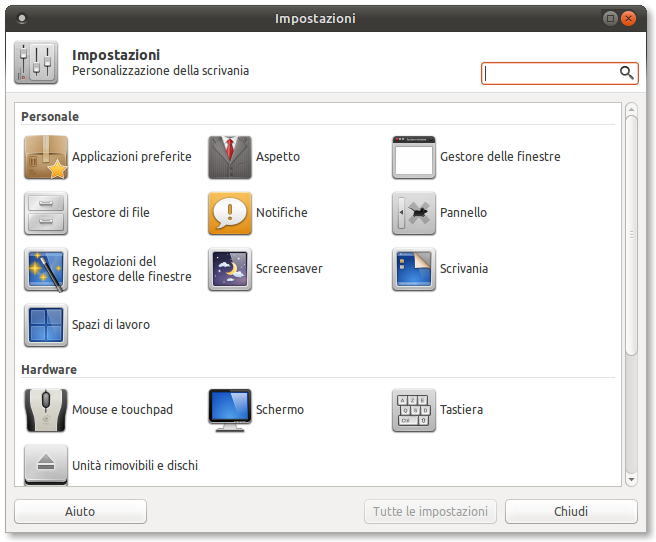
Task: Click the magnifier icon in search box
Action: (626, 73)
